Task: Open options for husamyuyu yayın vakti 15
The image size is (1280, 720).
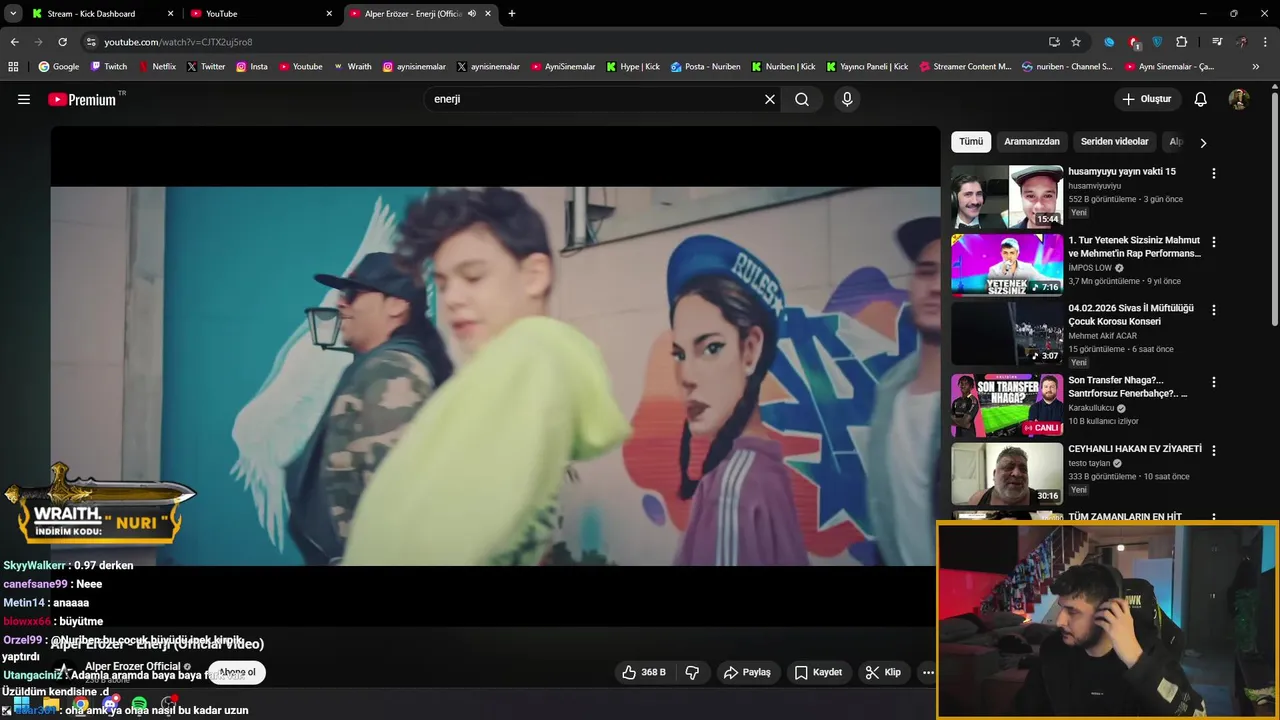Action: point(1214,173)
